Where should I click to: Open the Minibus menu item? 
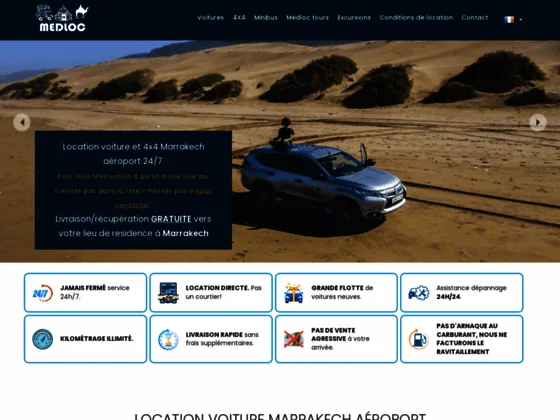[266, 18]
